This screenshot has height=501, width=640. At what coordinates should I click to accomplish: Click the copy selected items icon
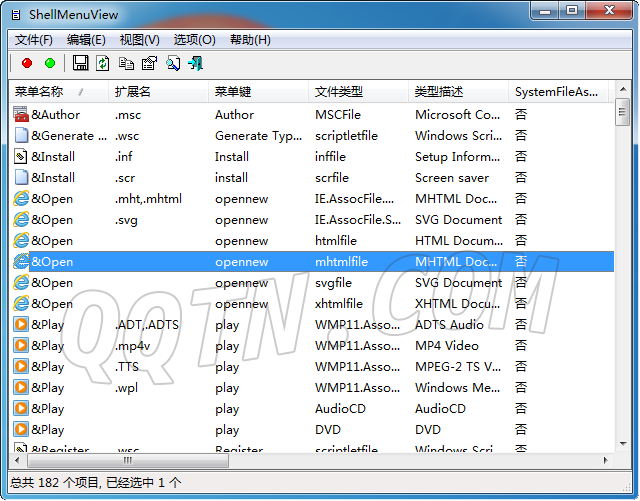(126, 63)
